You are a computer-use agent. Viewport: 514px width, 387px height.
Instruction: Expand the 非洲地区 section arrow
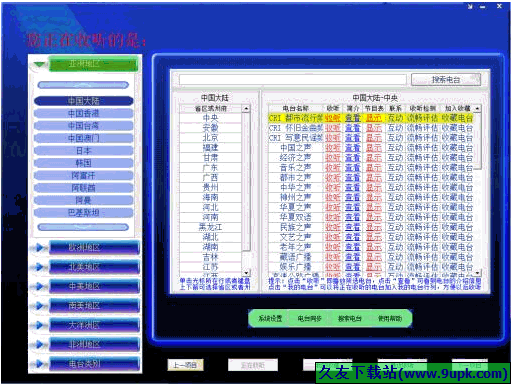39,344
